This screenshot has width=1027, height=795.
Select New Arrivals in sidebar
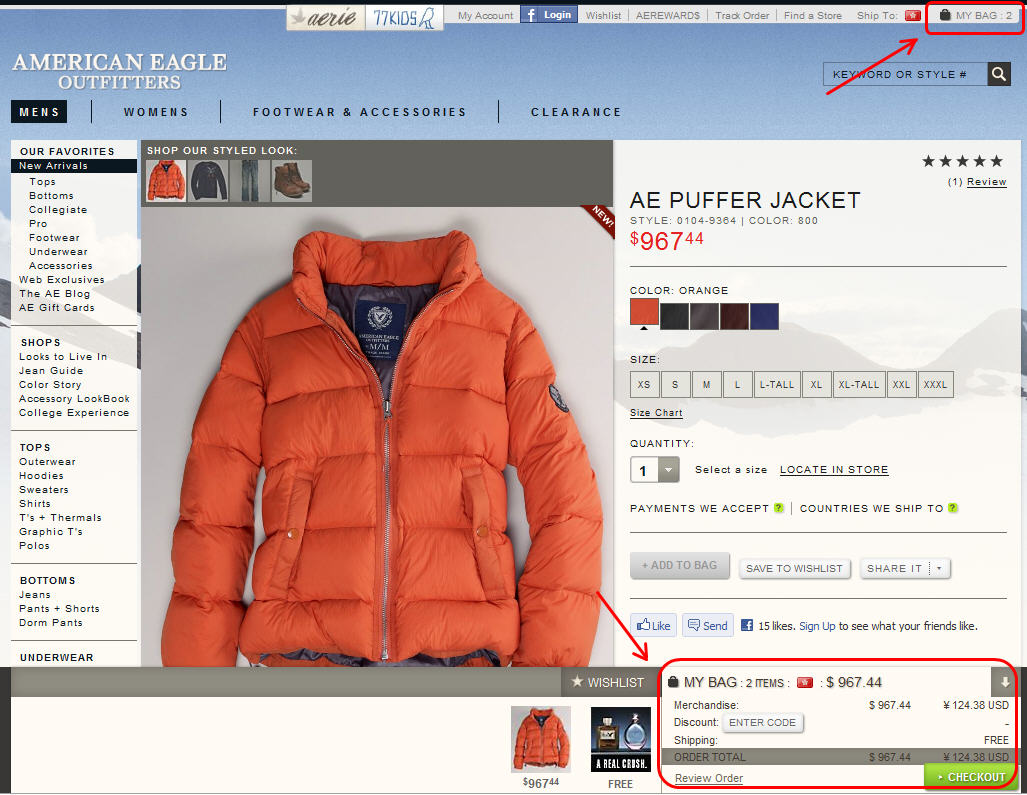(x=74, y=166)
